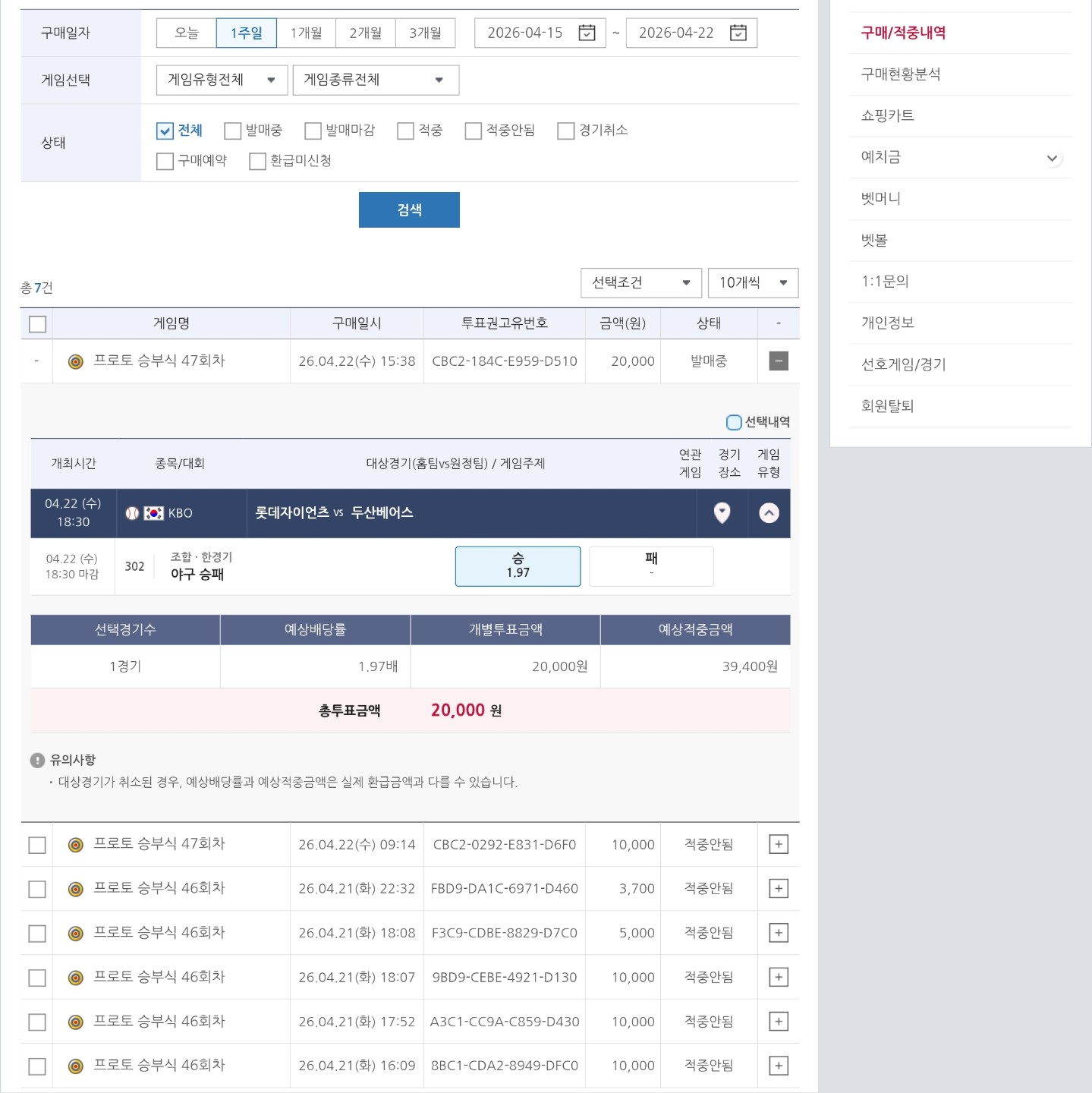Image resolution: width=1092 pixels, height=1093 pixels.
Task: Click the end date field 2026-04-22
Action: coord(691,33)
